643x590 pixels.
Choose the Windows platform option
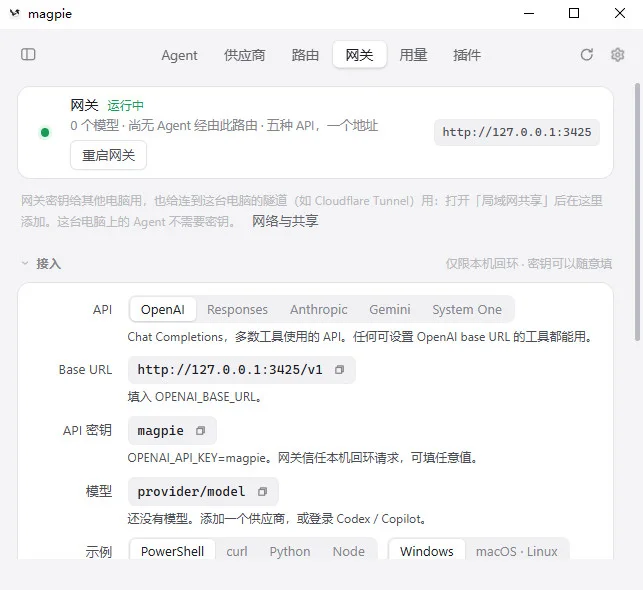426,551
